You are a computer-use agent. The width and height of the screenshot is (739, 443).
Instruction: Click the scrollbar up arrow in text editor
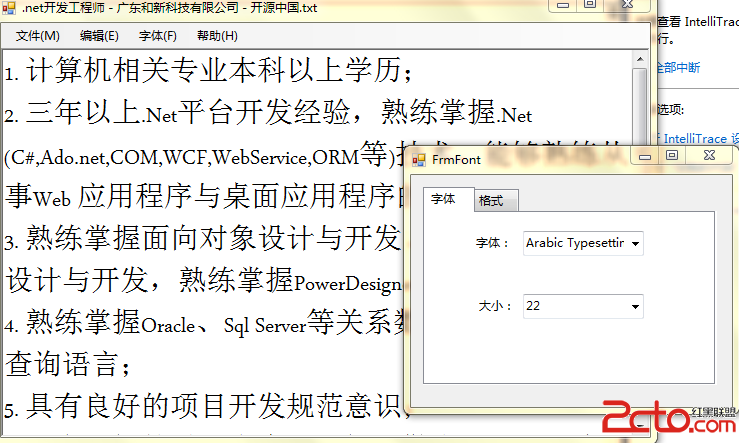tap(640, 59)
